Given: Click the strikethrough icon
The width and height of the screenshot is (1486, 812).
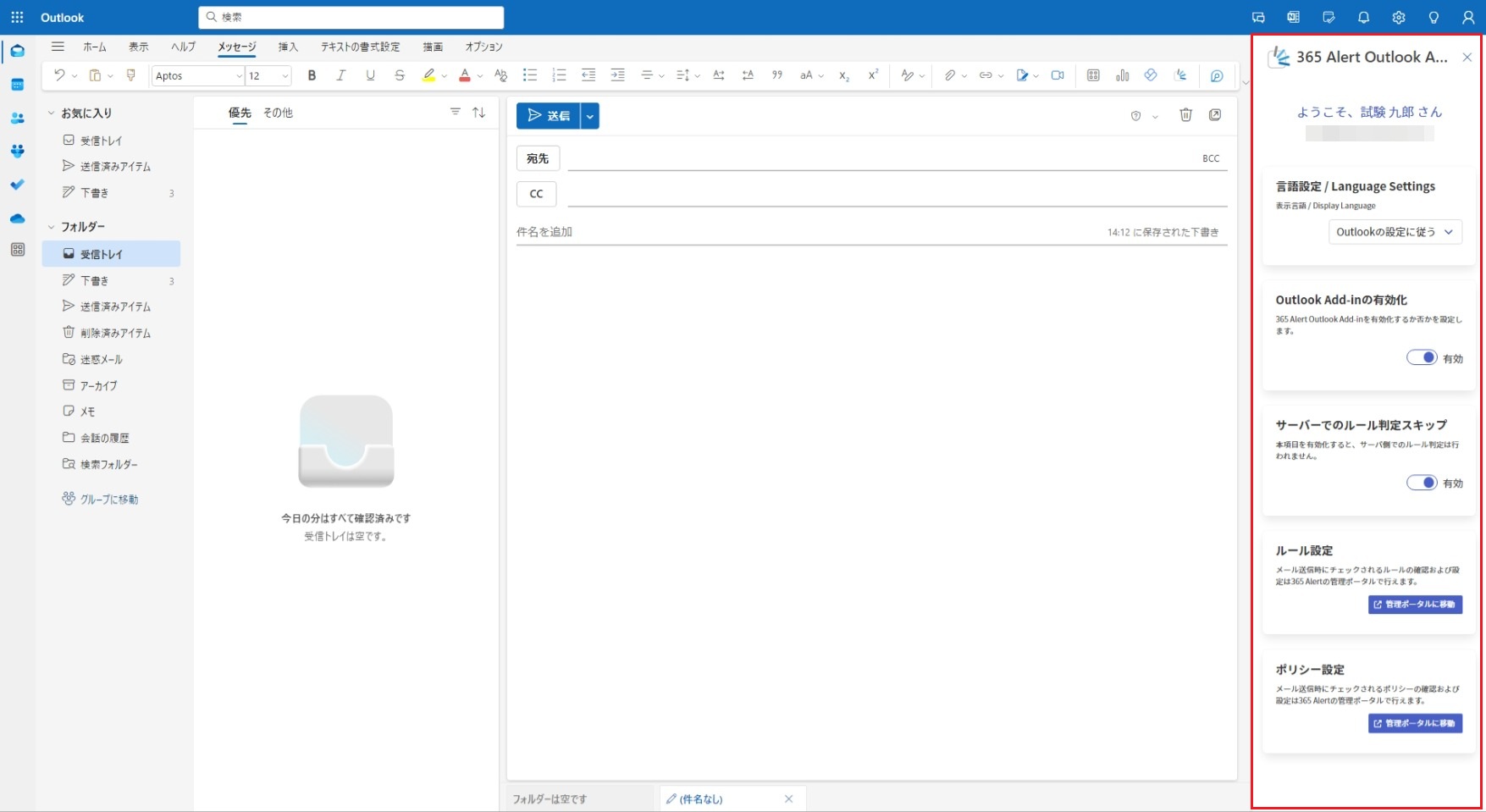Looking at the screenshot, I should pyautogui.click(x=400, y=75).
